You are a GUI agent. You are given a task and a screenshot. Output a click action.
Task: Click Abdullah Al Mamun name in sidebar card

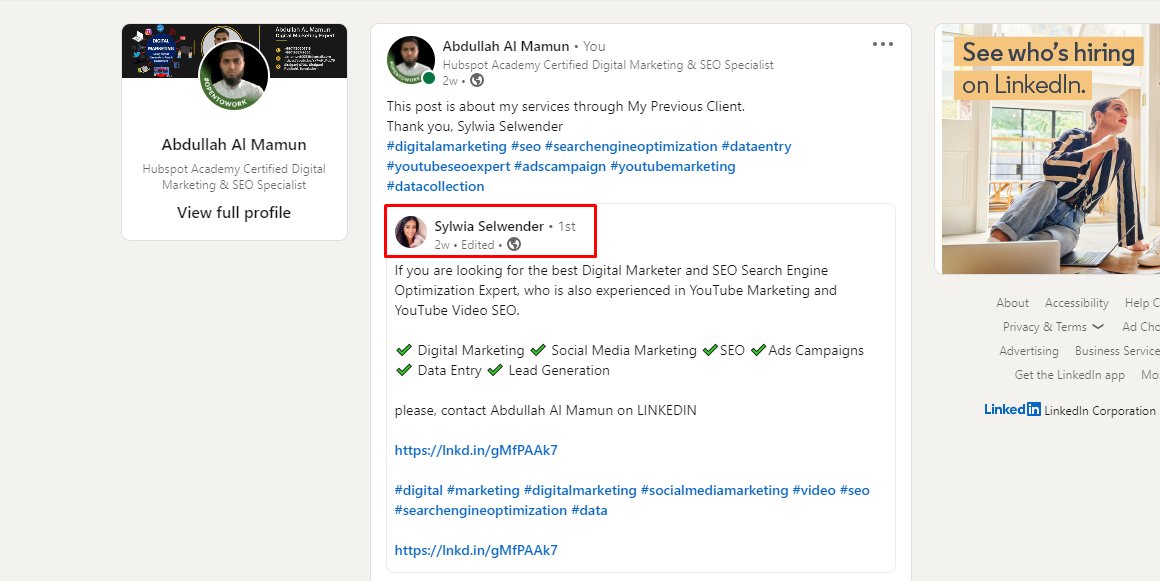tap(234, 144)
